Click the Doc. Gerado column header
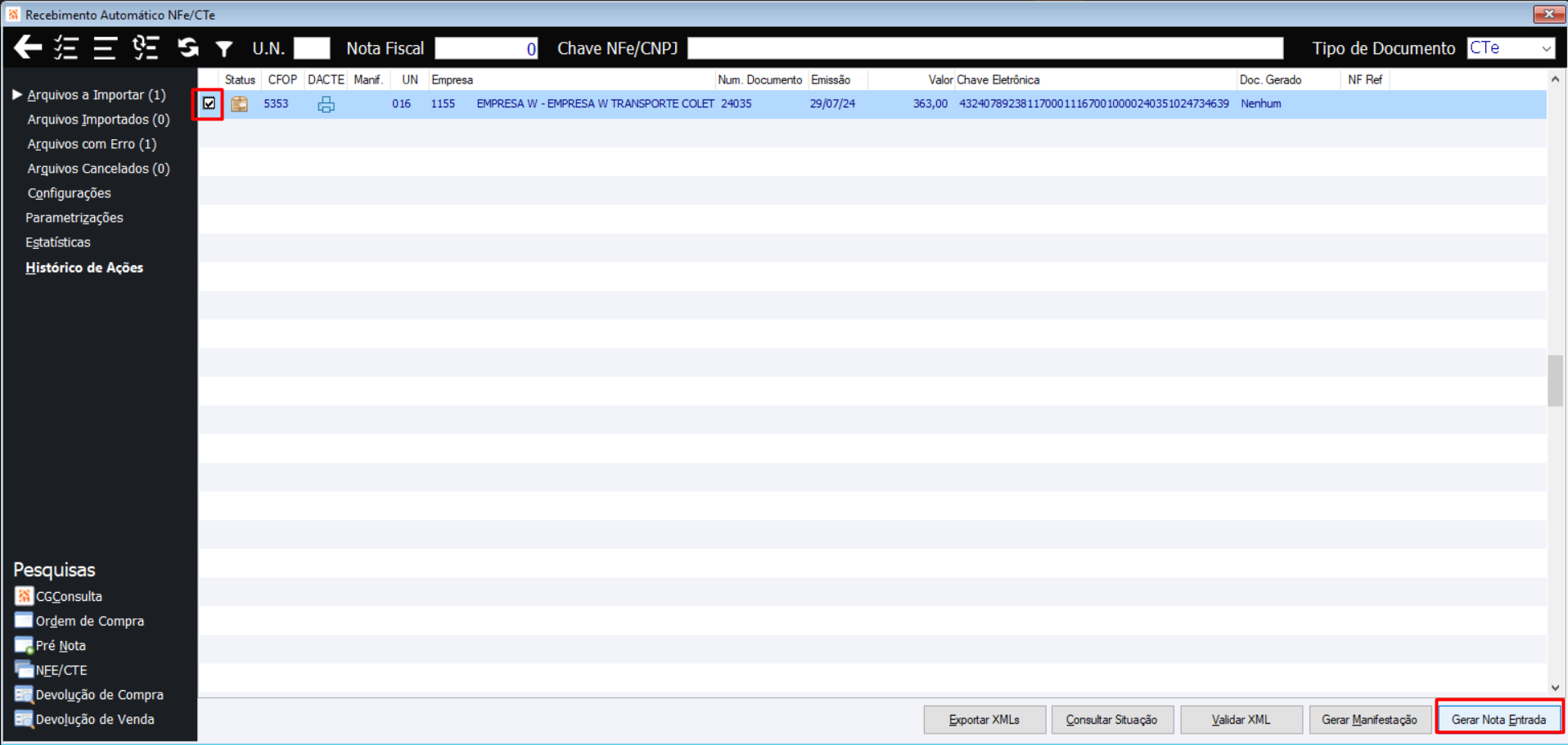Viewport: 1568px width, 745px height. (1288, 79)
